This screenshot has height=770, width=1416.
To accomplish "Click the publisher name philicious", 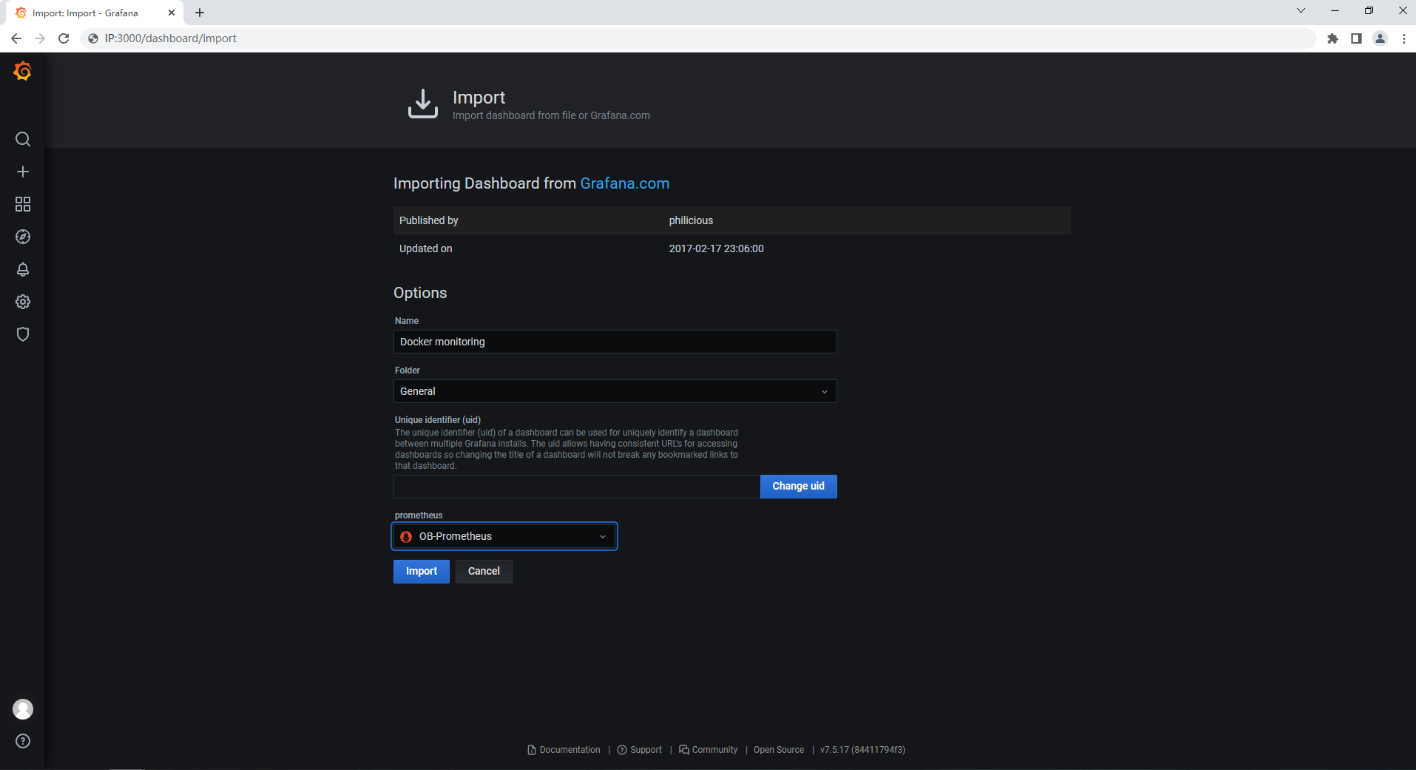I will (691, 220).
